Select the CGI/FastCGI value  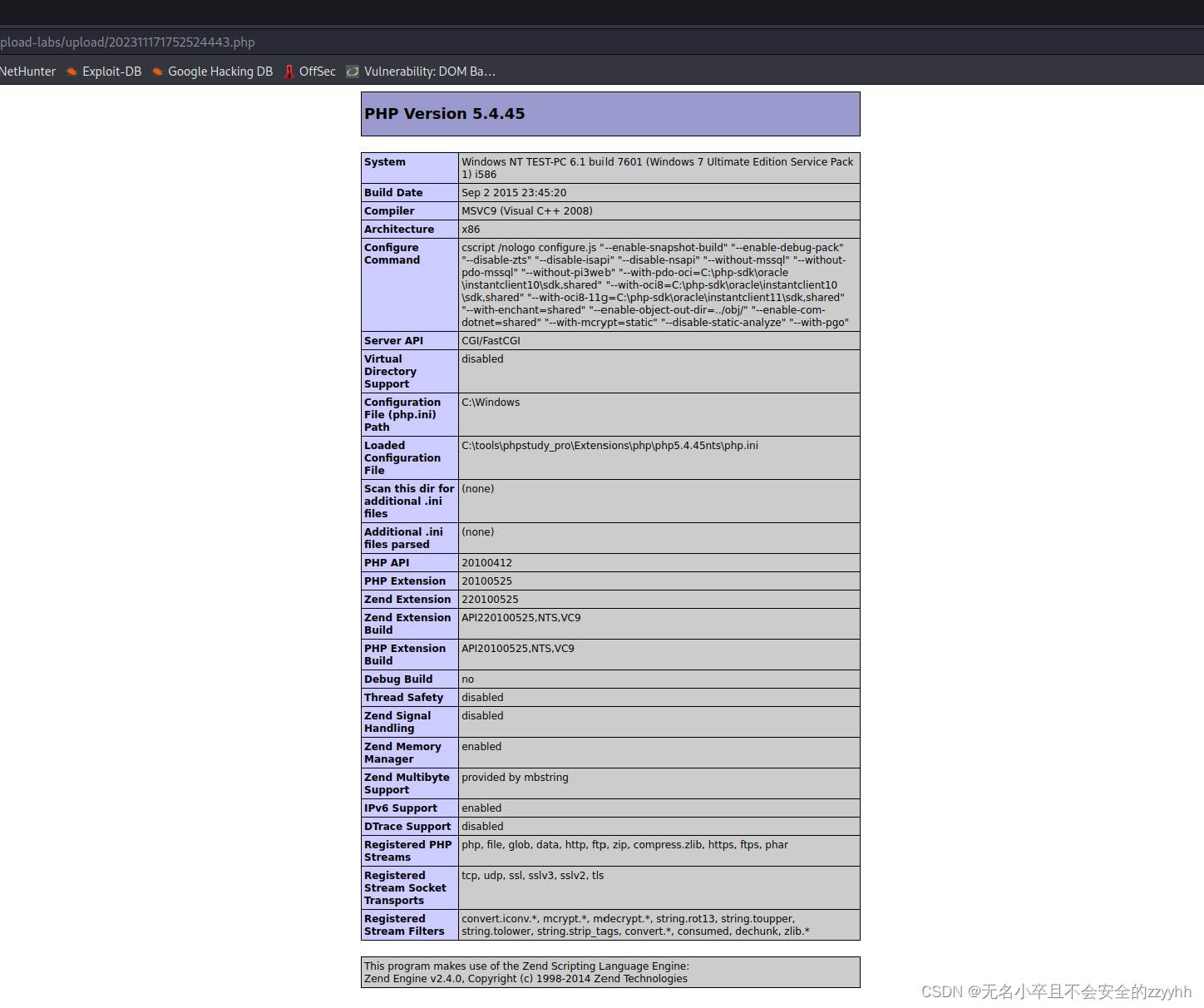(491, 341)
